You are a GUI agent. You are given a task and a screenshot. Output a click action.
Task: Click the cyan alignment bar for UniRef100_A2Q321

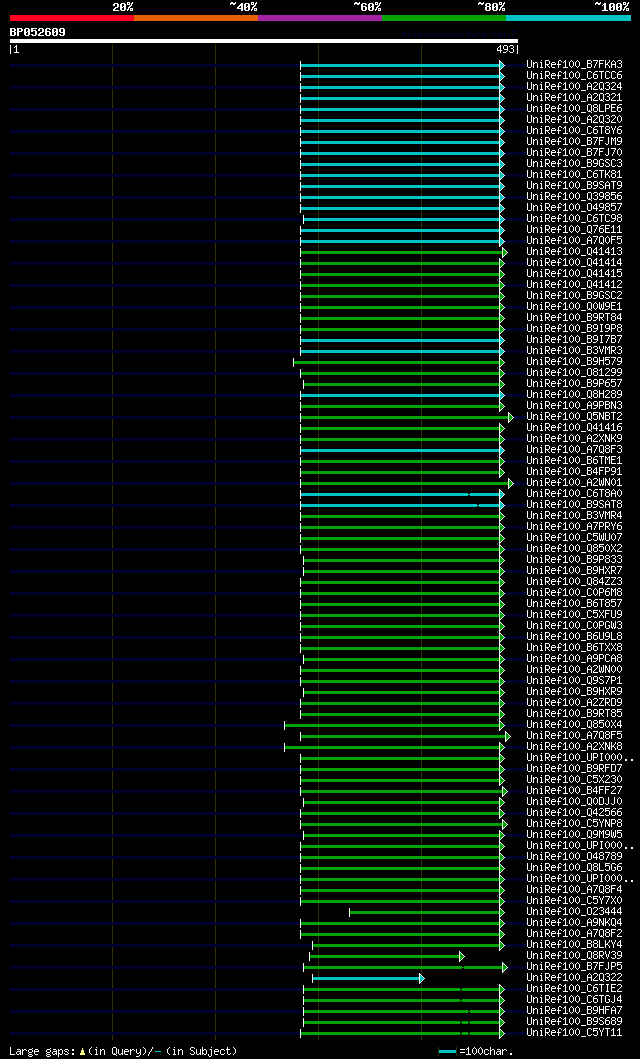point(402,98)
